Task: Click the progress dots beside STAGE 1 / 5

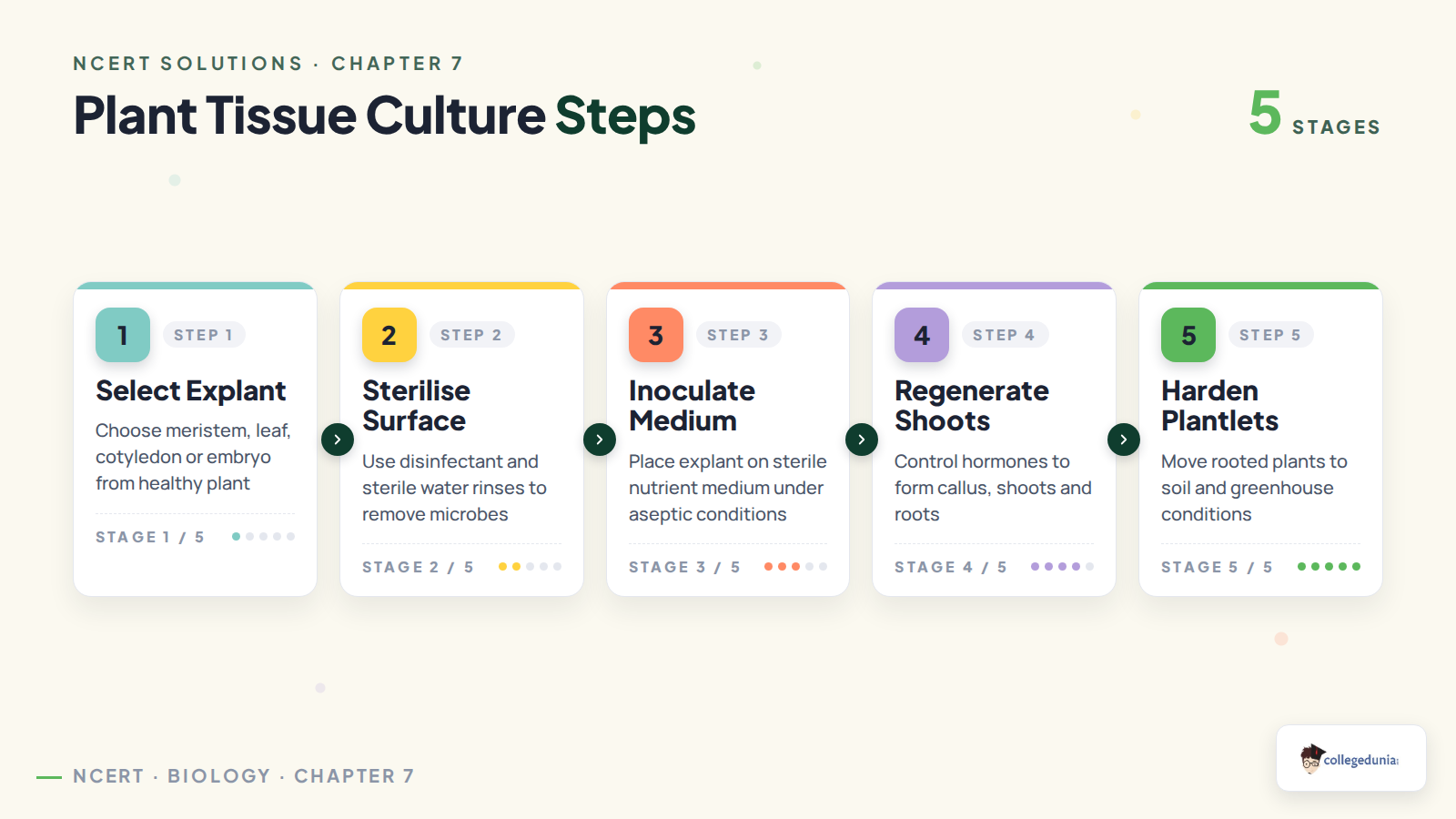Action: tap(263, 537)
